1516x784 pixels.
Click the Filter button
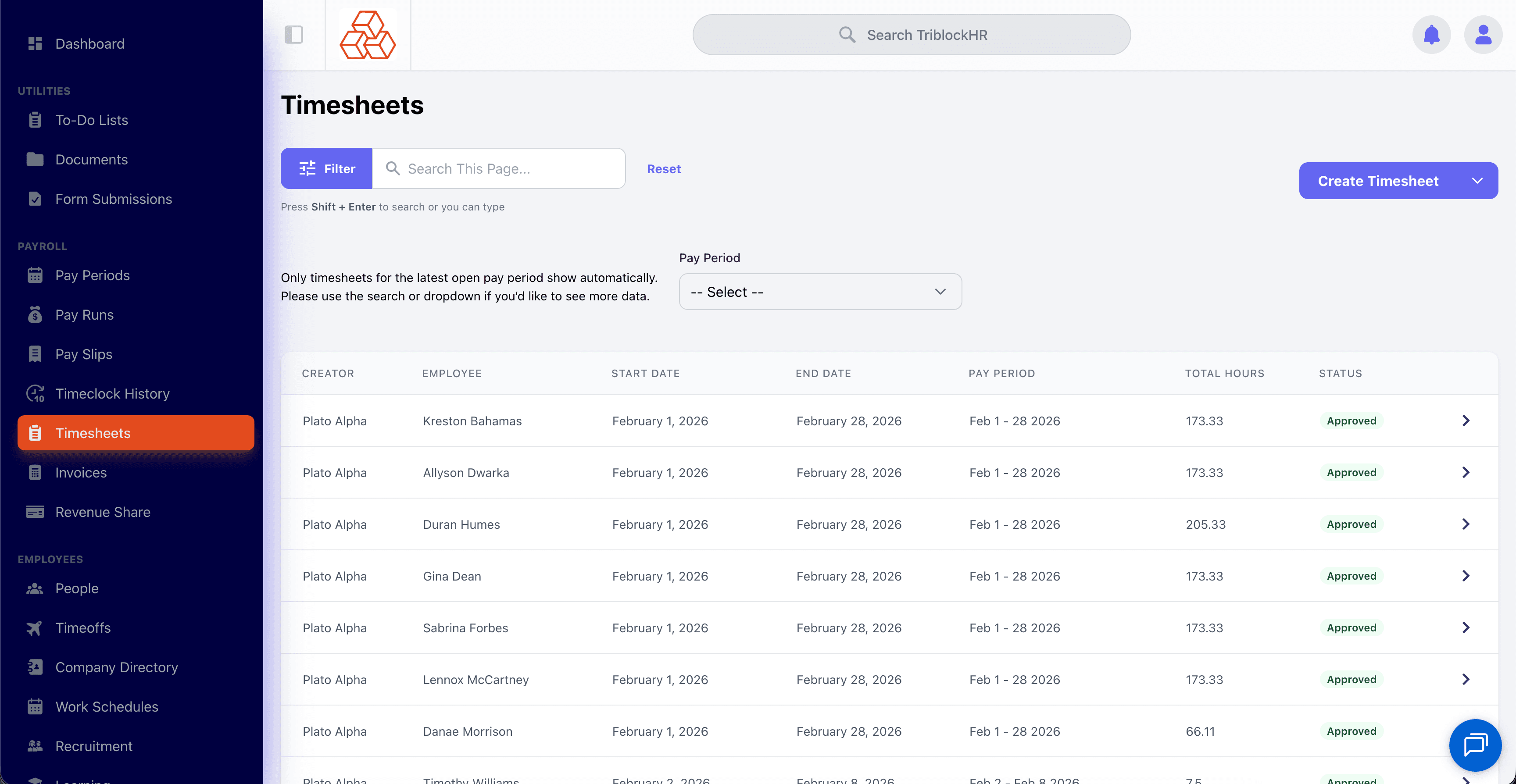click(x=327, y=169)
